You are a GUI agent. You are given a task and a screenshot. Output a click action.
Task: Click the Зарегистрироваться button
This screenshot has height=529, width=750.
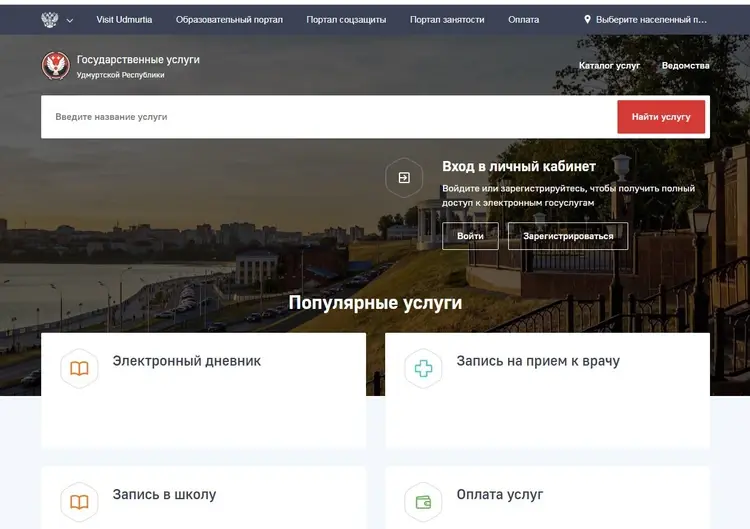pos(568,236)
